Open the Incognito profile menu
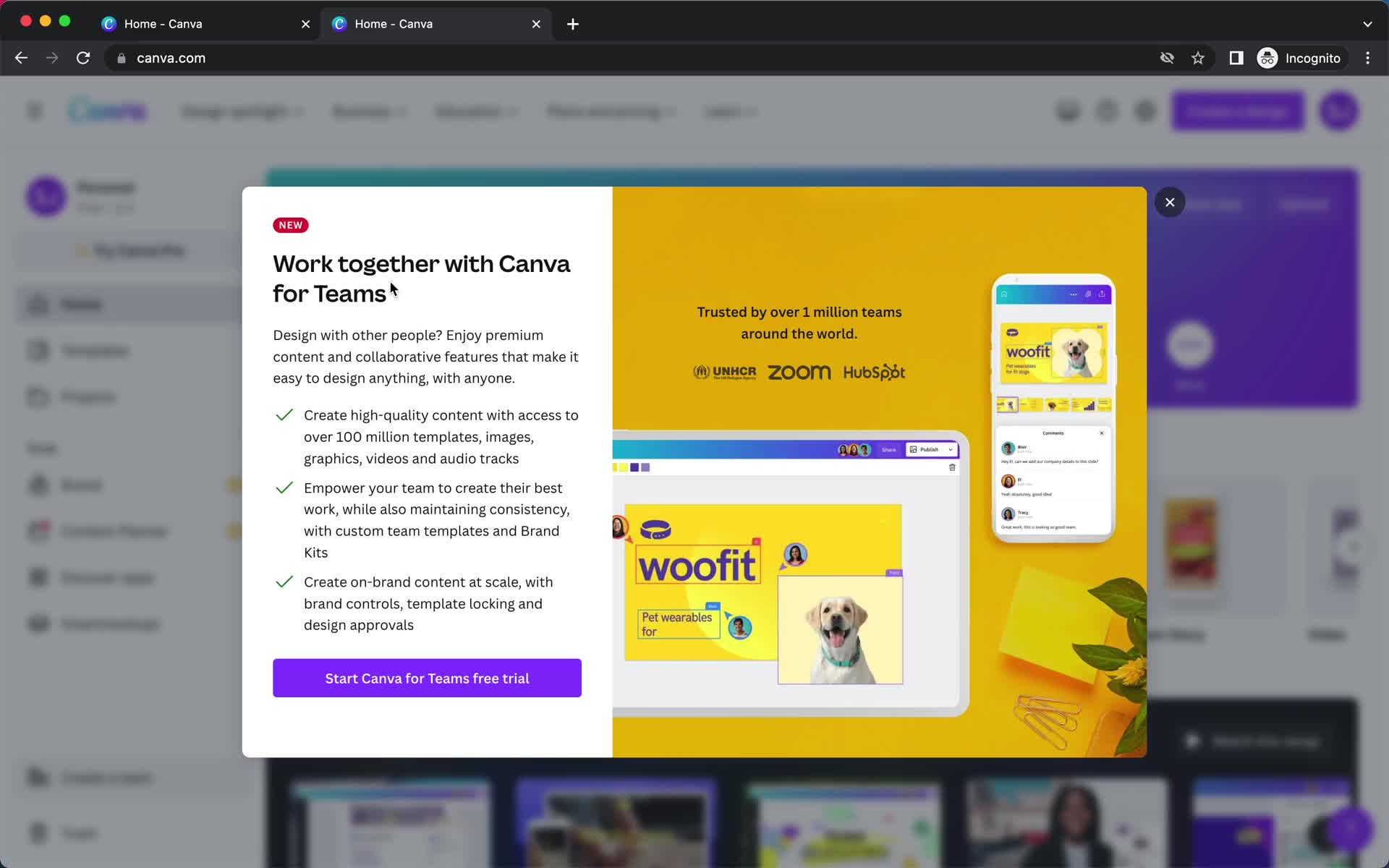1389x868 pixels. coord(1300,58)
